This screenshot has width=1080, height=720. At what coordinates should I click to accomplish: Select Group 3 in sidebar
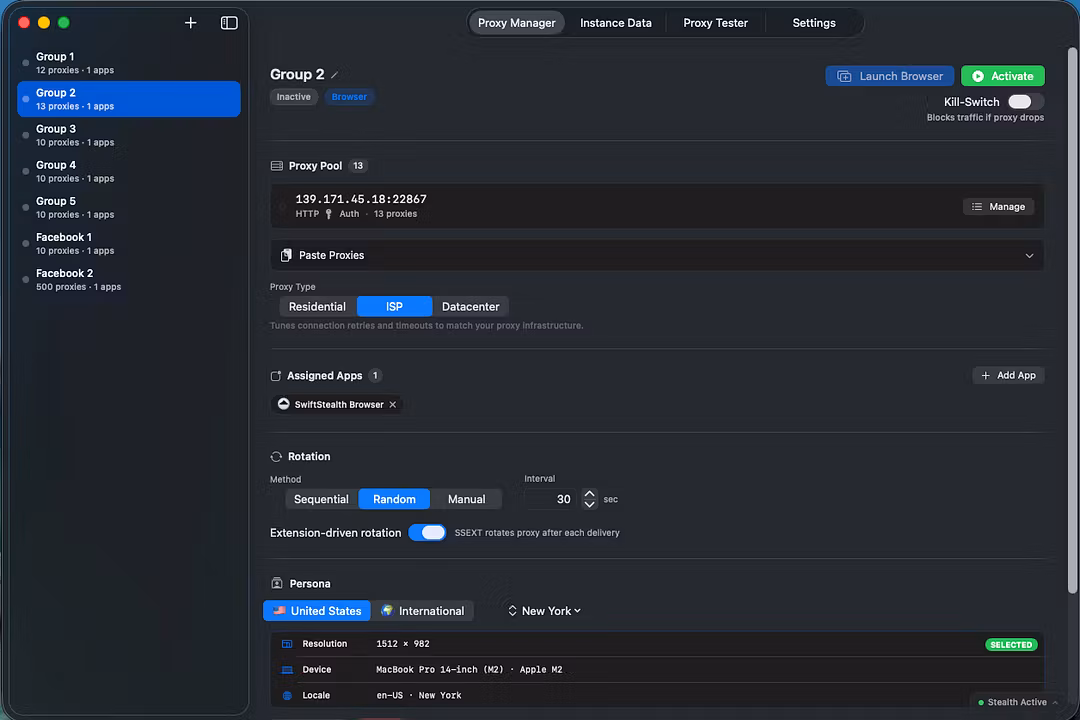pyautogui.click(x=129, y=136)
